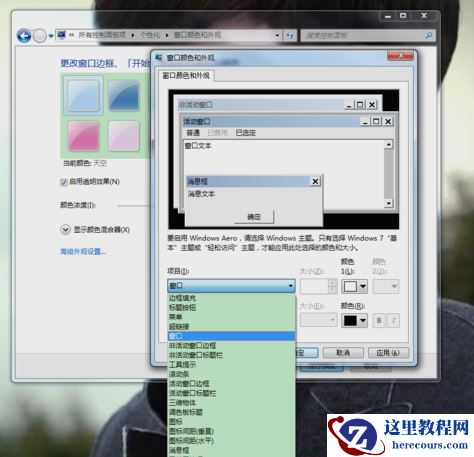
Task: Open the font size 大小 dropdown
Action: click(x=318, y=320)
